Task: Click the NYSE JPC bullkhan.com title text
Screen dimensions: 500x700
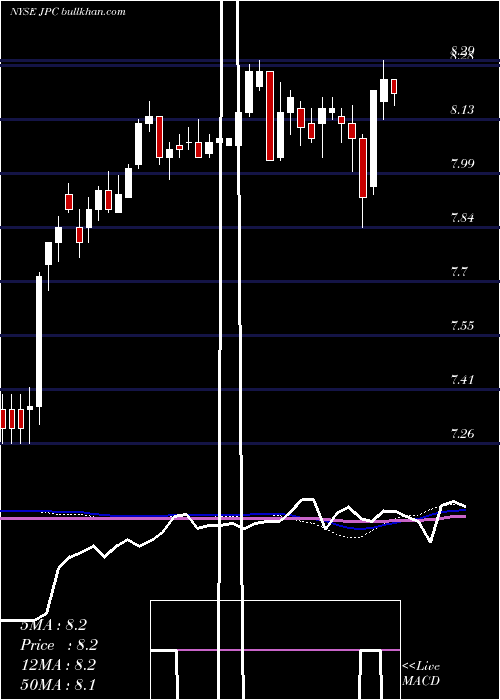Action: pyautogui.click(x=67, y=12)
